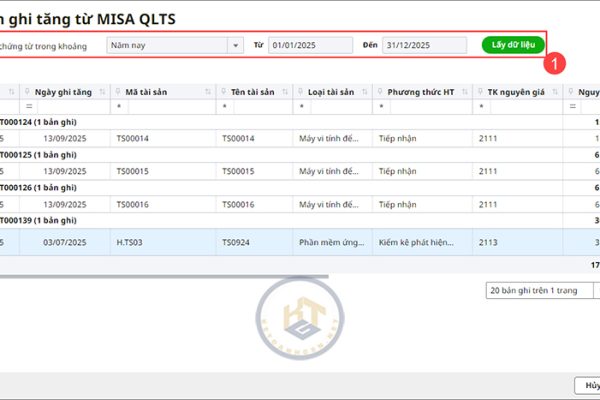Click the asterisk filter operator under Mã tài sản
Image resolution: width=600 pixels, height=400 pixels.
120,106
